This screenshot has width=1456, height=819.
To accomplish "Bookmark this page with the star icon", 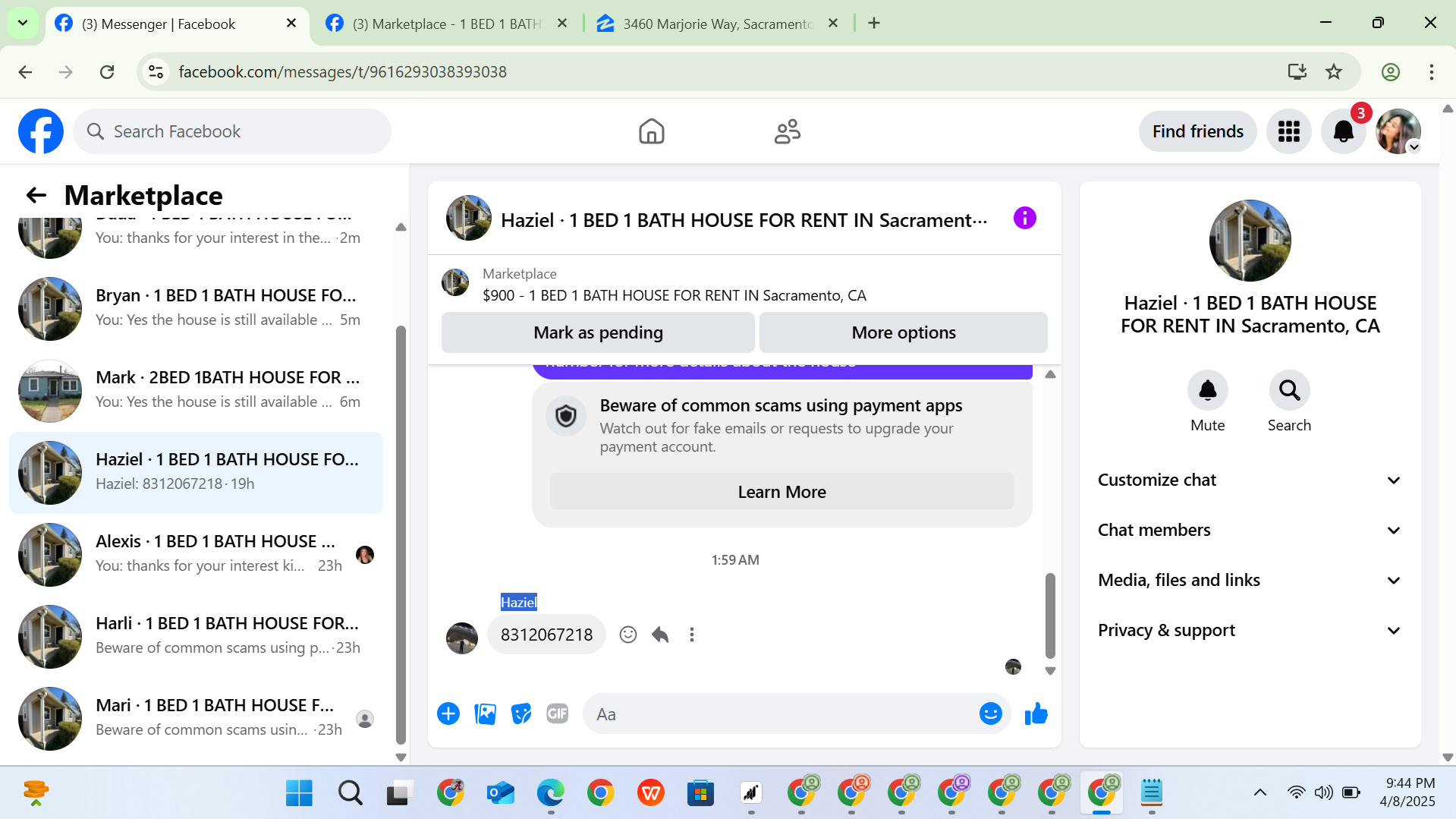I will tap(1333, 72).
